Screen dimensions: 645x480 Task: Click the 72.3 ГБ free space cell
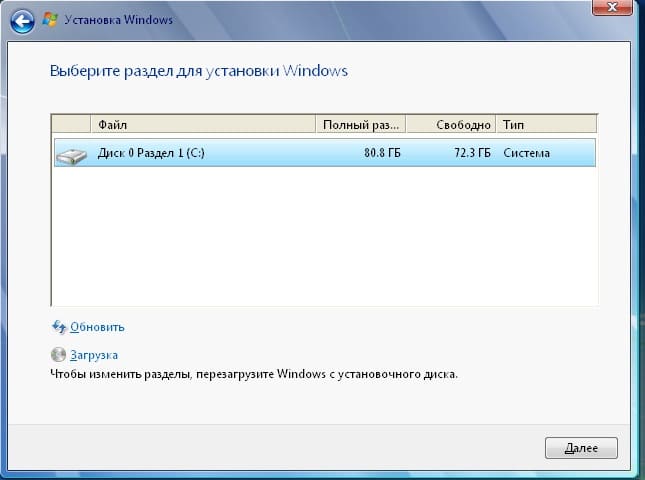point(470,154)
